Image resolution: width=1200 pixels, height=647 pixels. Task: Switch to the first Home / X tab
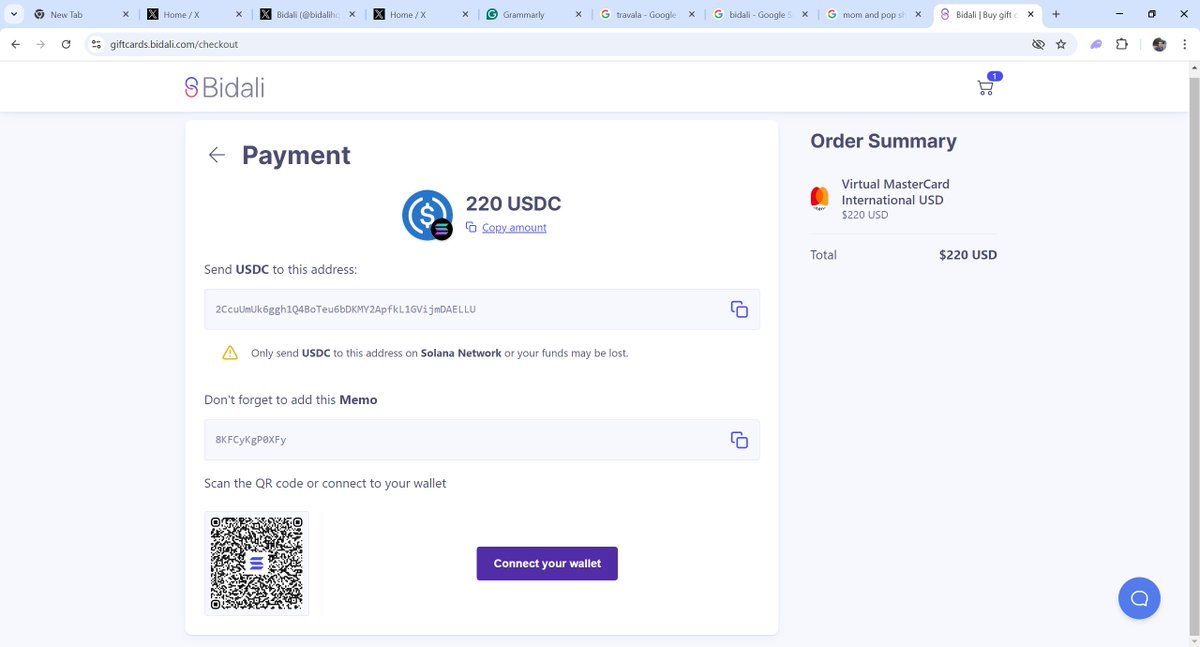click(193, 15)
